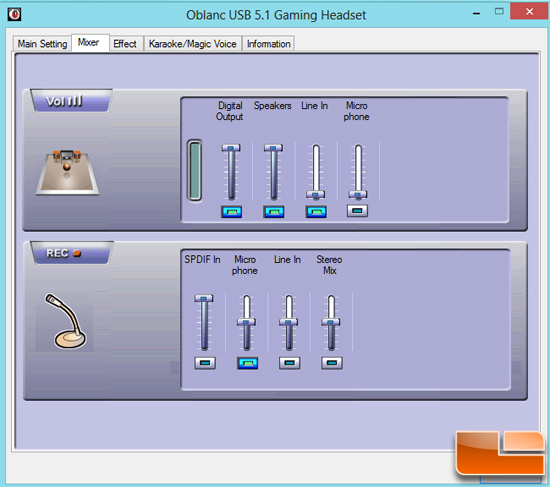Toggle the playback Line In mute button
Image resolution: width=550 pixels, height=487 pixels.
(x=316, y=212)
